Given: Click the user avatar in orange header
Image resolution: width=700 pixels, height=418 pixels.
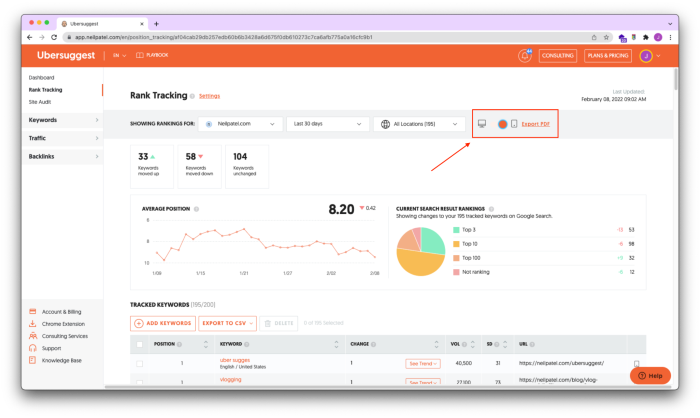Looking at the screenshot, I should coord(646,56).
